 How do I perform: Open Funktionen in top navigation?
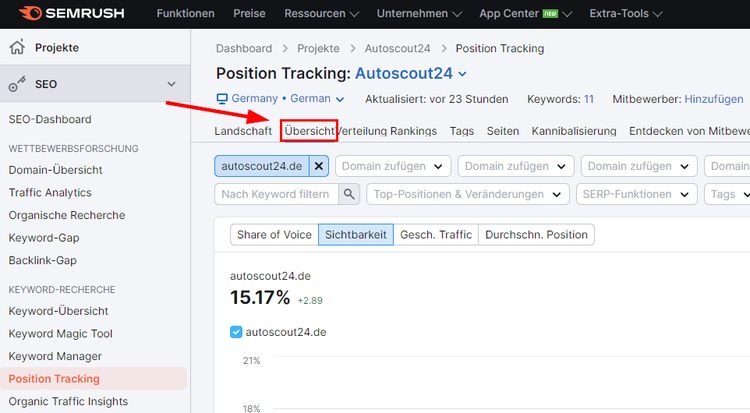186,13
